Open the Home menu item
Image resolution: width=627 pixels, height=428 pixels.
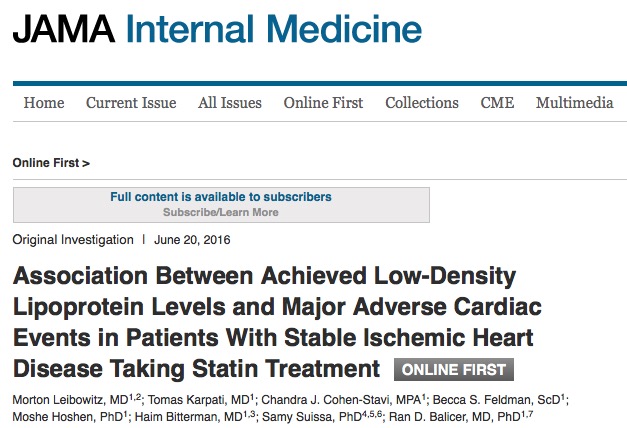pos(44,103)
